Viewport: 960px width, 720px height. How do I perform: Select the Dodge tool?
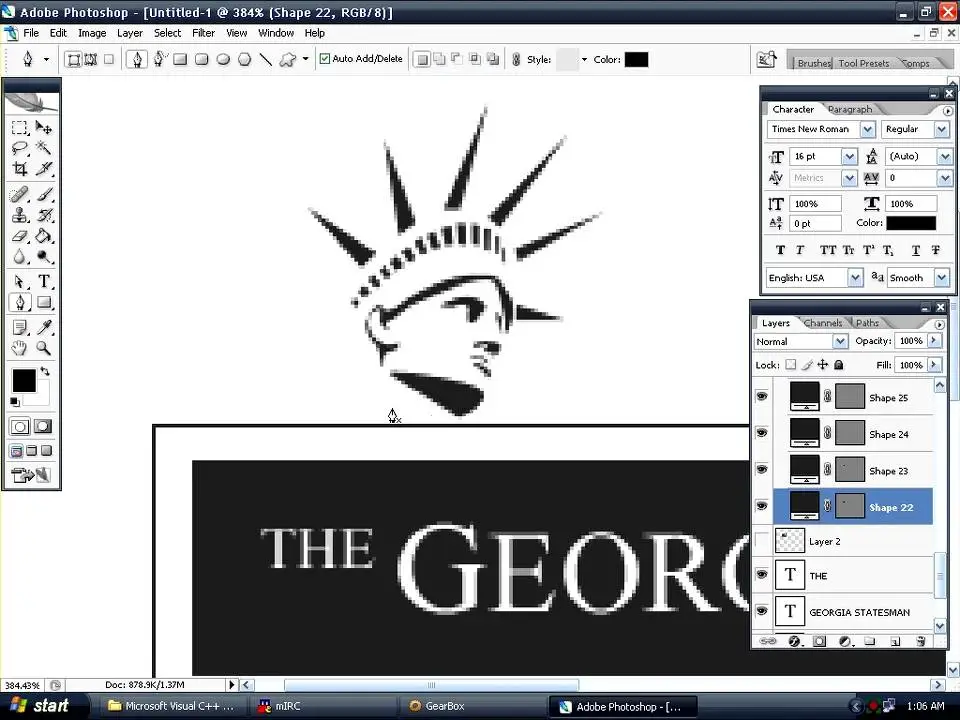click(43, 257)
